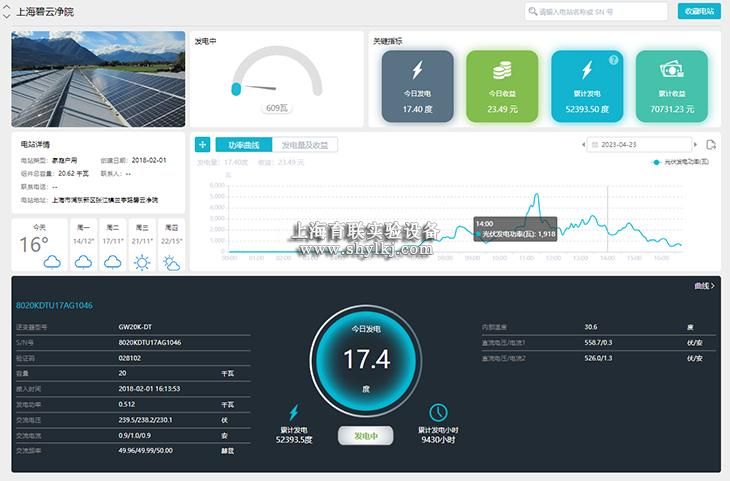Click the 累计发电 lightning bolt card icon
This screenshot has width=730, height=481.
tap(586, 72)
